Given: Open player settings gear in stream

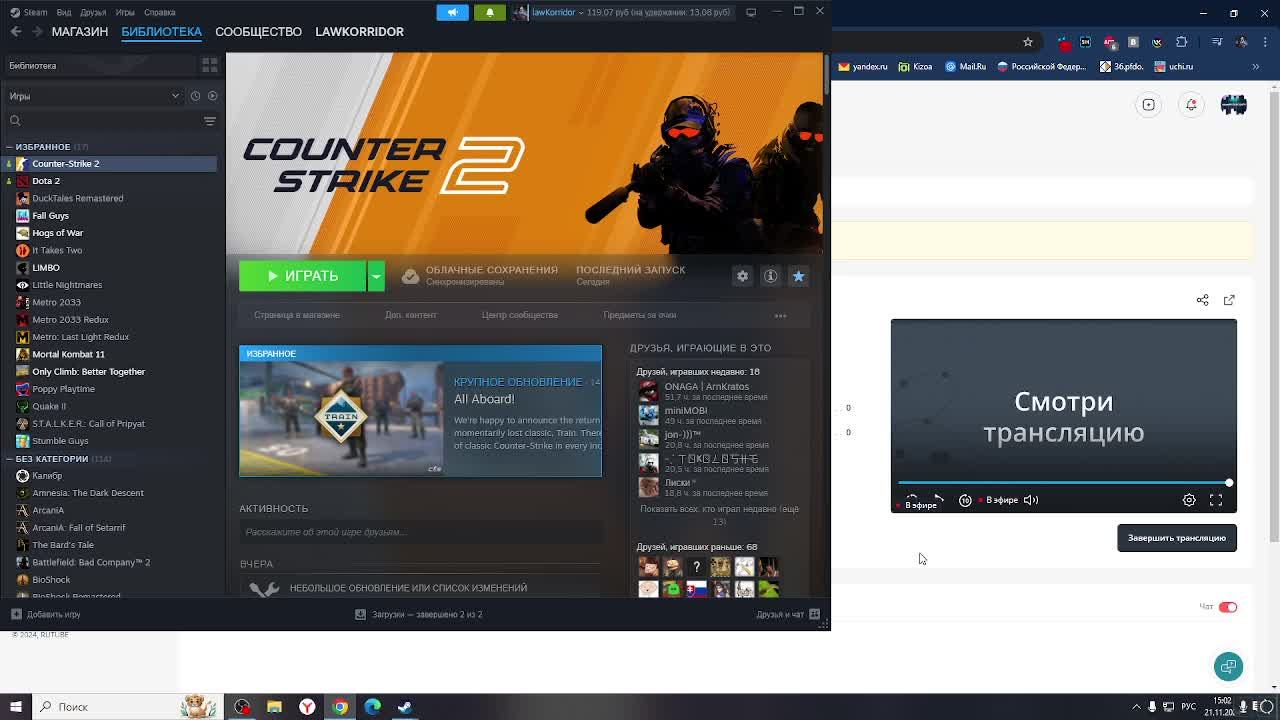Looking at the screenshot, I should pyautogui.click(x=1189, y=500).
